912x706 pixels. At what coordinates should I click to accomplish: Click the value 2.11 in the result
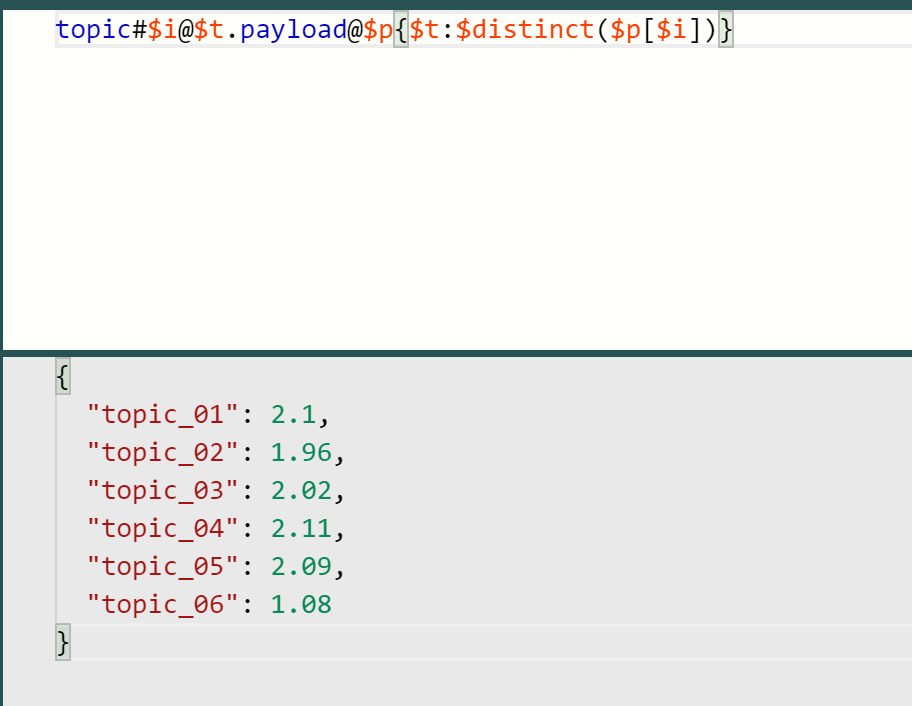pos(301,529)
